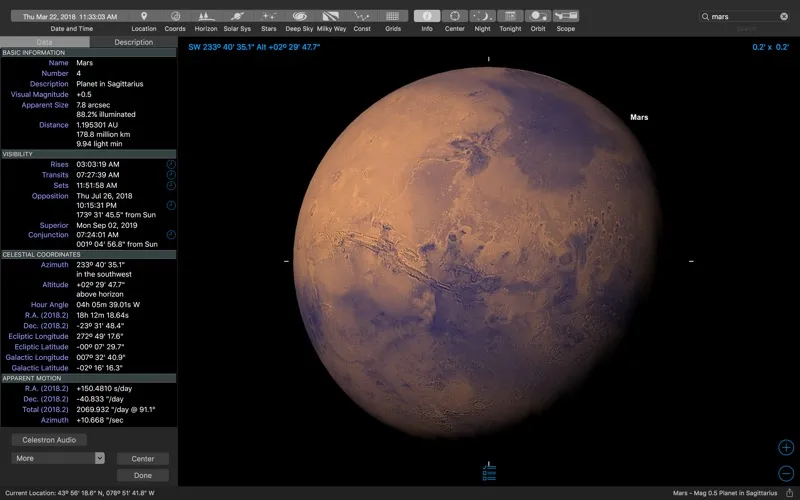Toggle Night vision mode

(482, 17)
